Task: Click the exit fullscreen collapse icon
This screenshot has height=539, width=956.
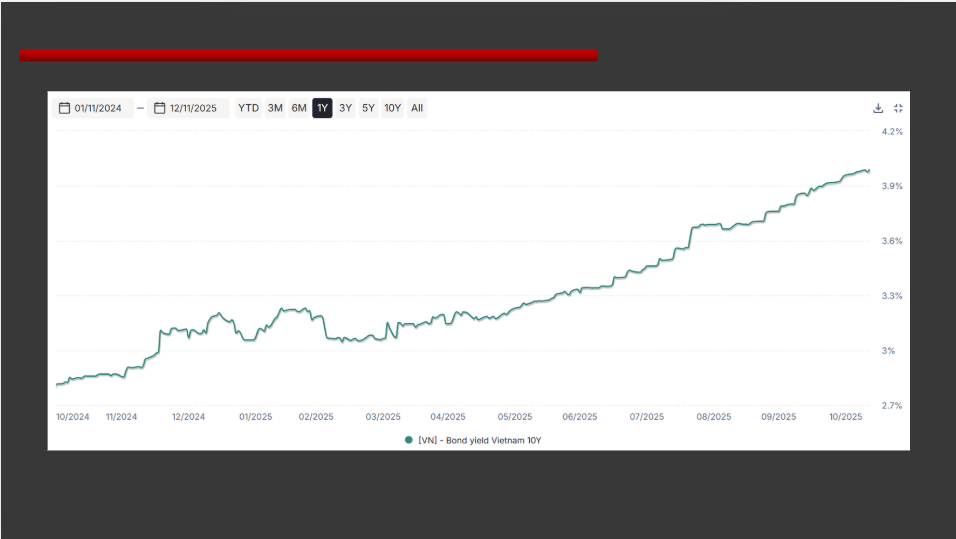Action: pos(898,108)
